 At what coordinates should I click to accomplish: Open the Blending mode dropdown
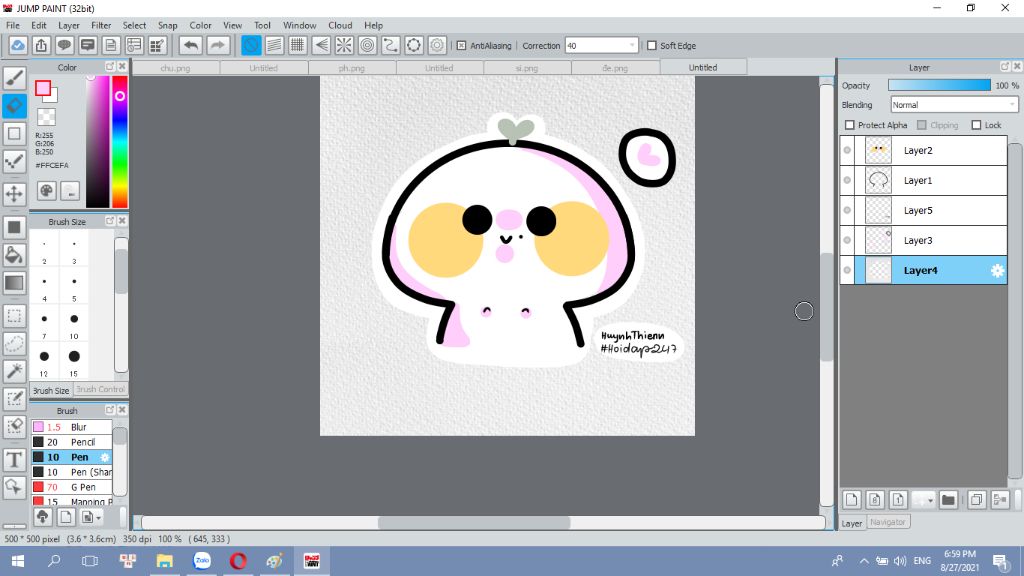click(x=954, y=104)
